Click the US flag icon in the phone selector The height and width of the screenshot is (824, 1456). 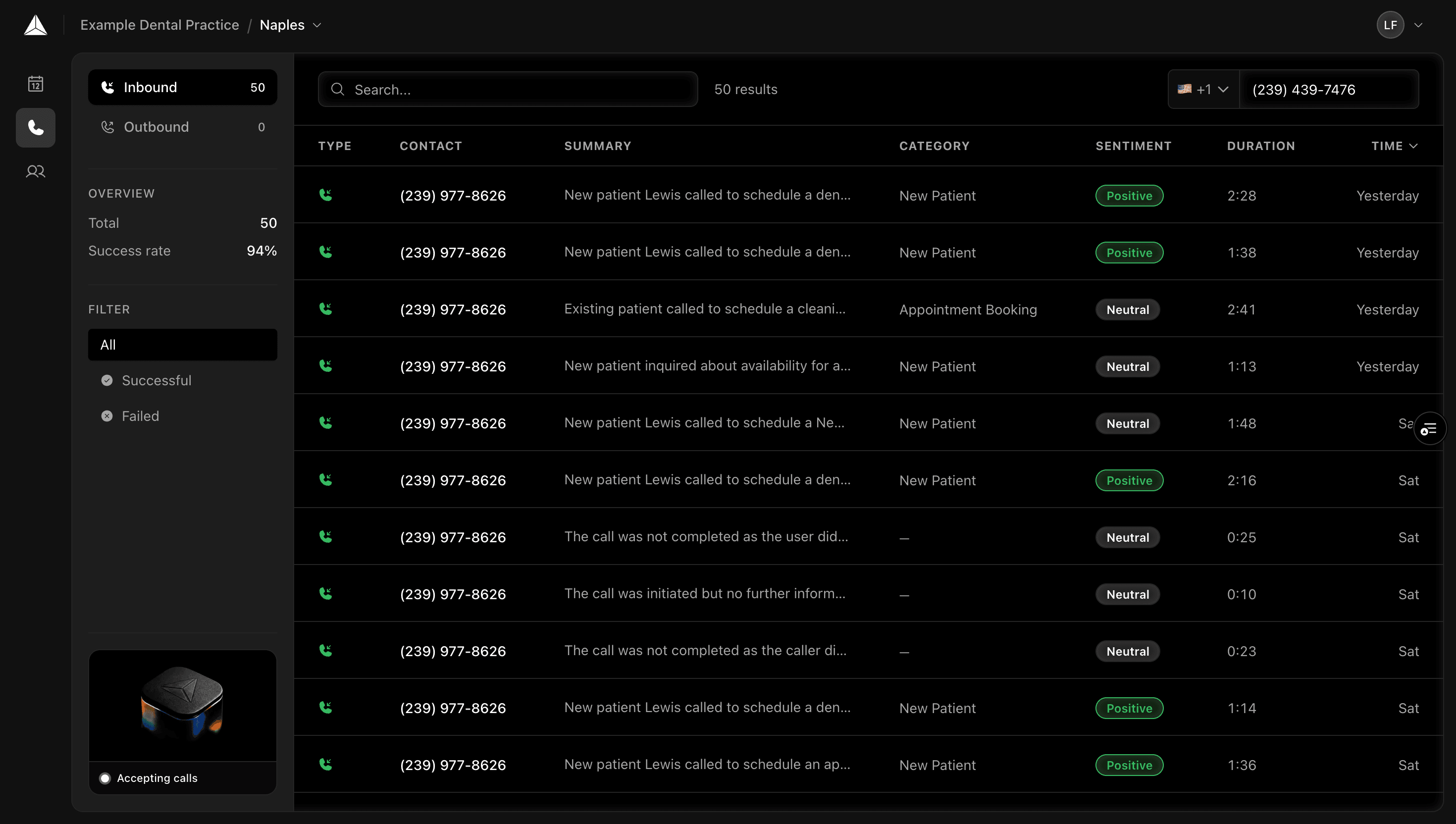click(x=1186, y=89)
